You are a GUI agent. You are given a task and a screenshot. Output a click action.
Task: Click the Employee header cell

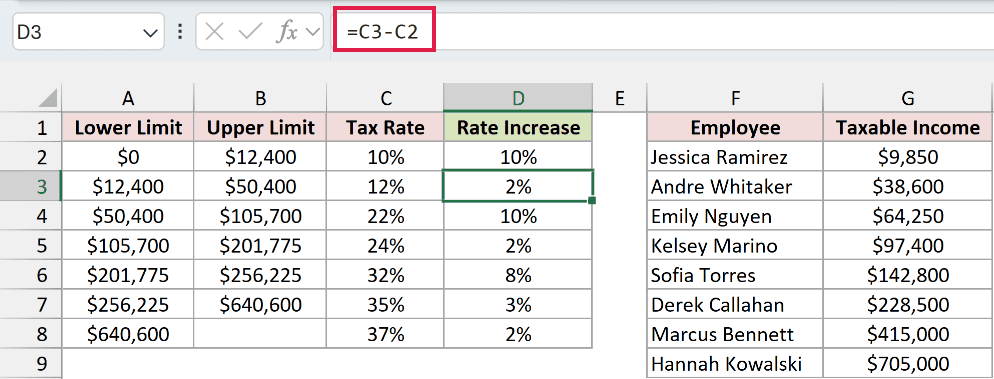tap(735, 128)
